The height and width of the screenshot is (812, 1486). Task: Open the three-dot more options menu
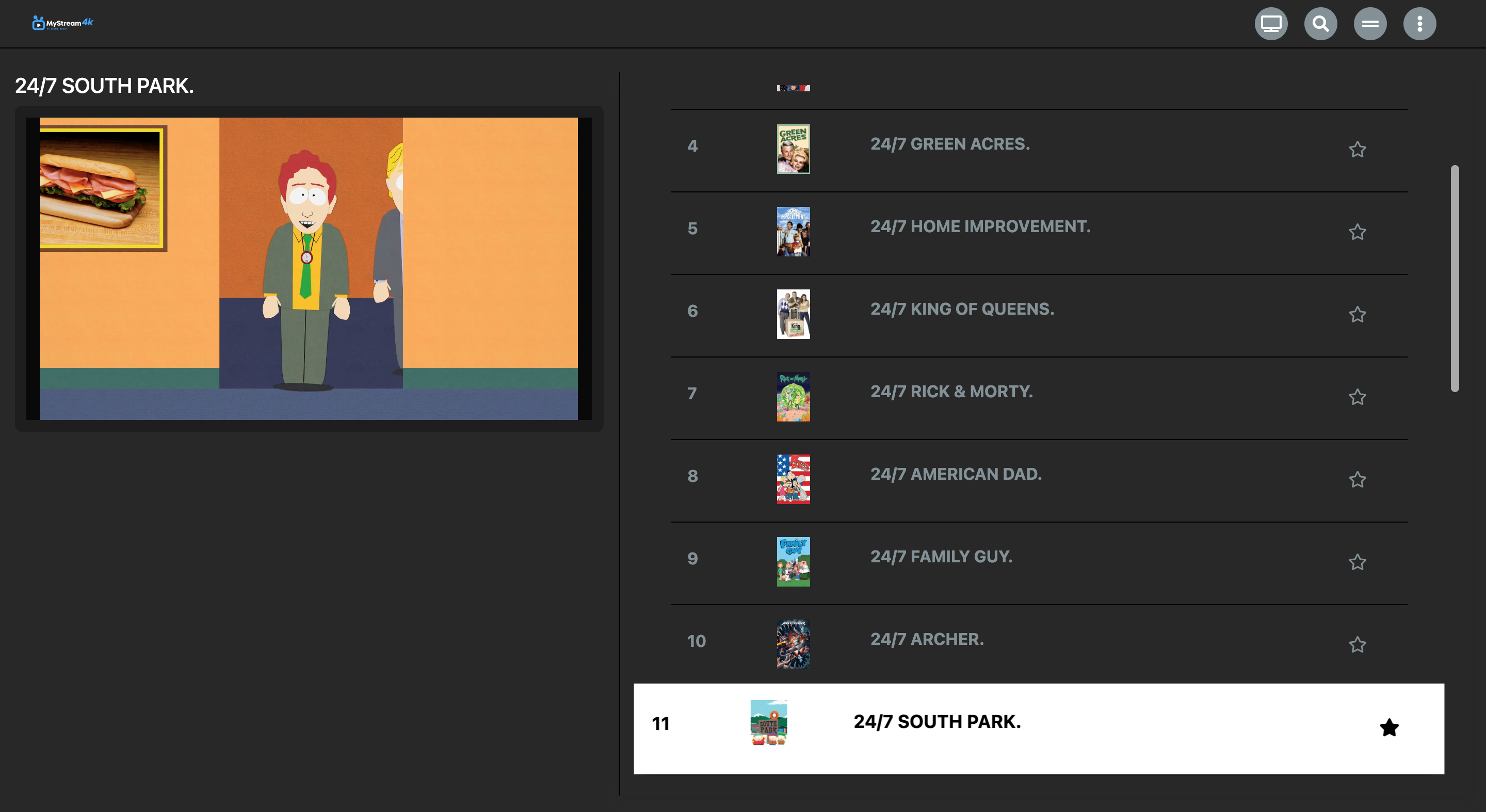(1419, 24)
